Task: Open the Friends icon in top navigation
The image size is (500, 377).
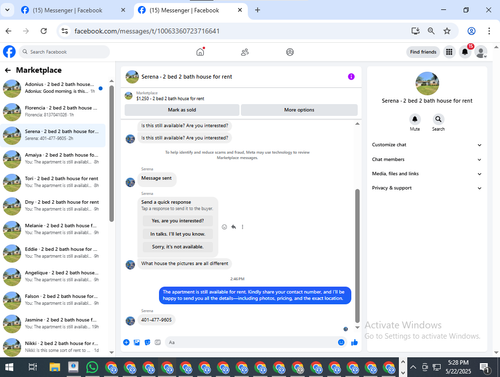Action: (x=245, y=52)
